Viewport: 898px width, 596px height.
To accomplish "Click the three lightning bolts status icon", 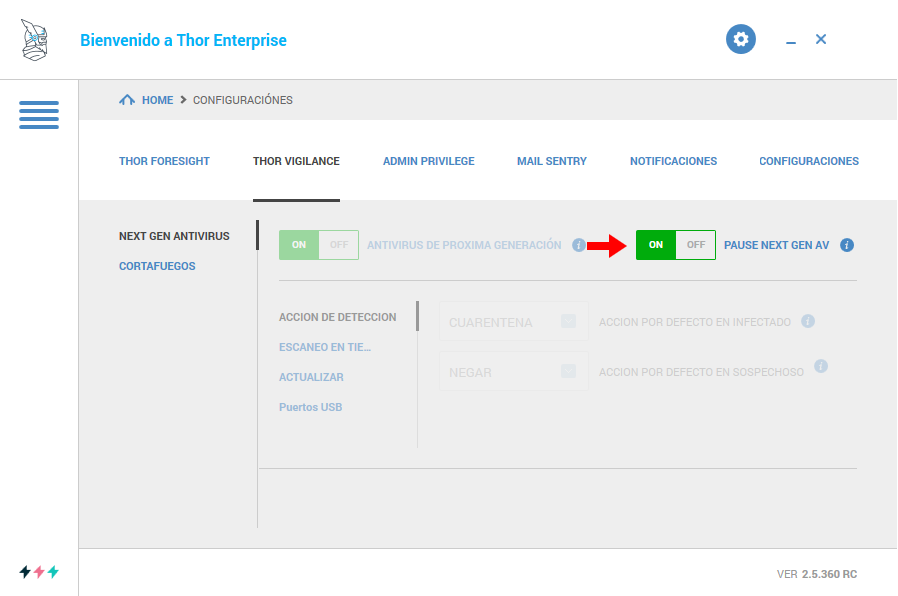I will click(x=39, y=572).
